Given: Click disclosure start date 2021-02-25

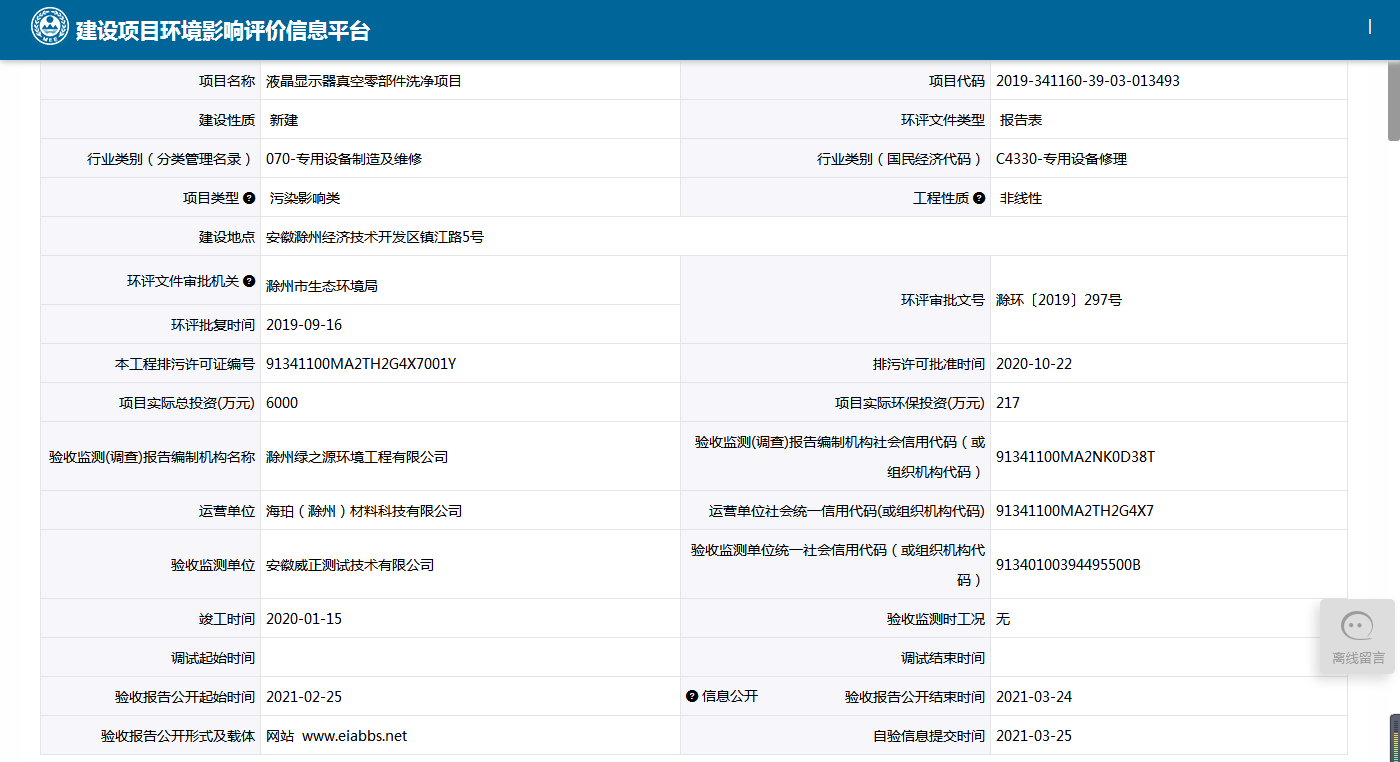Looking at the screenshot, I should coord(304,697).
